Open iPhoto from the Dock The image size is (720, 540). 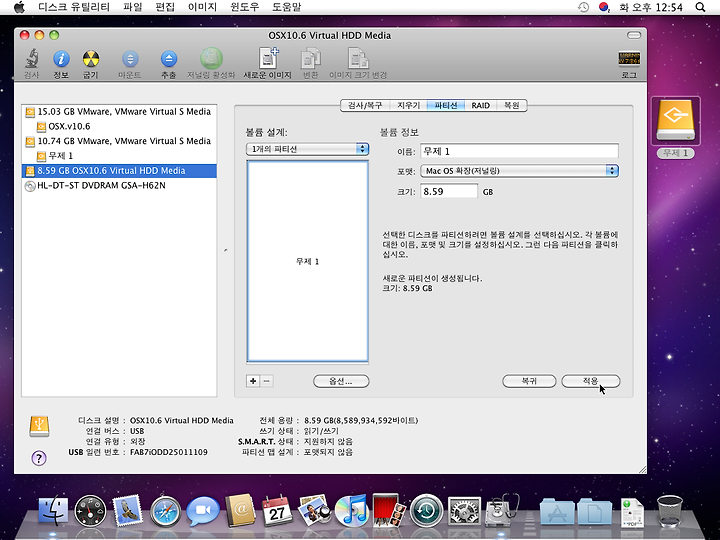click(x=315, y=511)
